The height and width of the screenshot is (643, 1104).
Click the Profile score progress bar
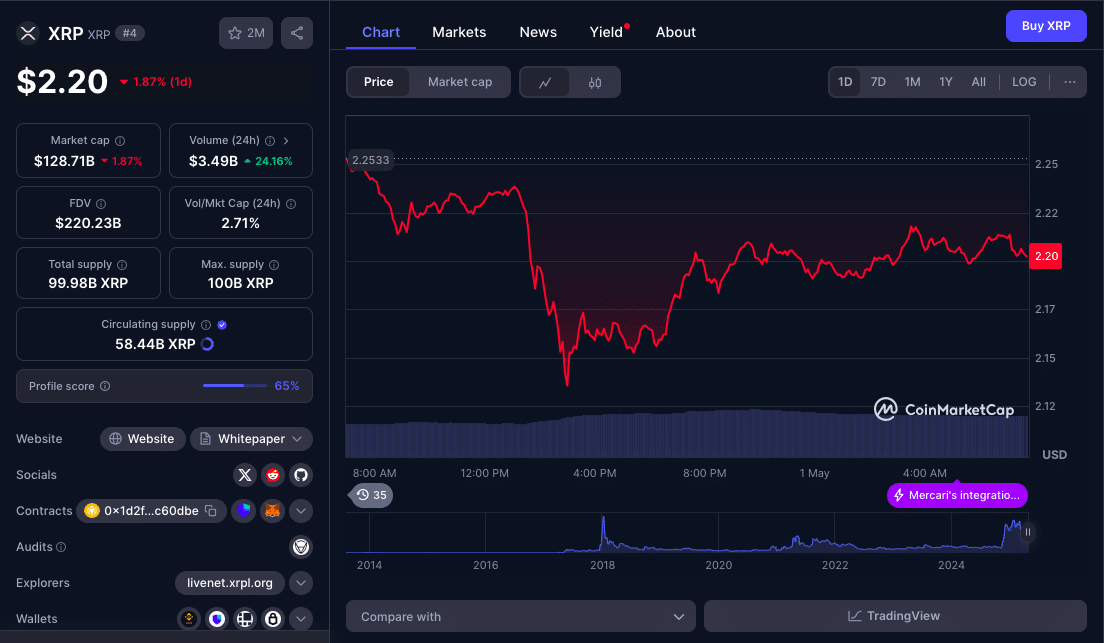tap(234, 386)
